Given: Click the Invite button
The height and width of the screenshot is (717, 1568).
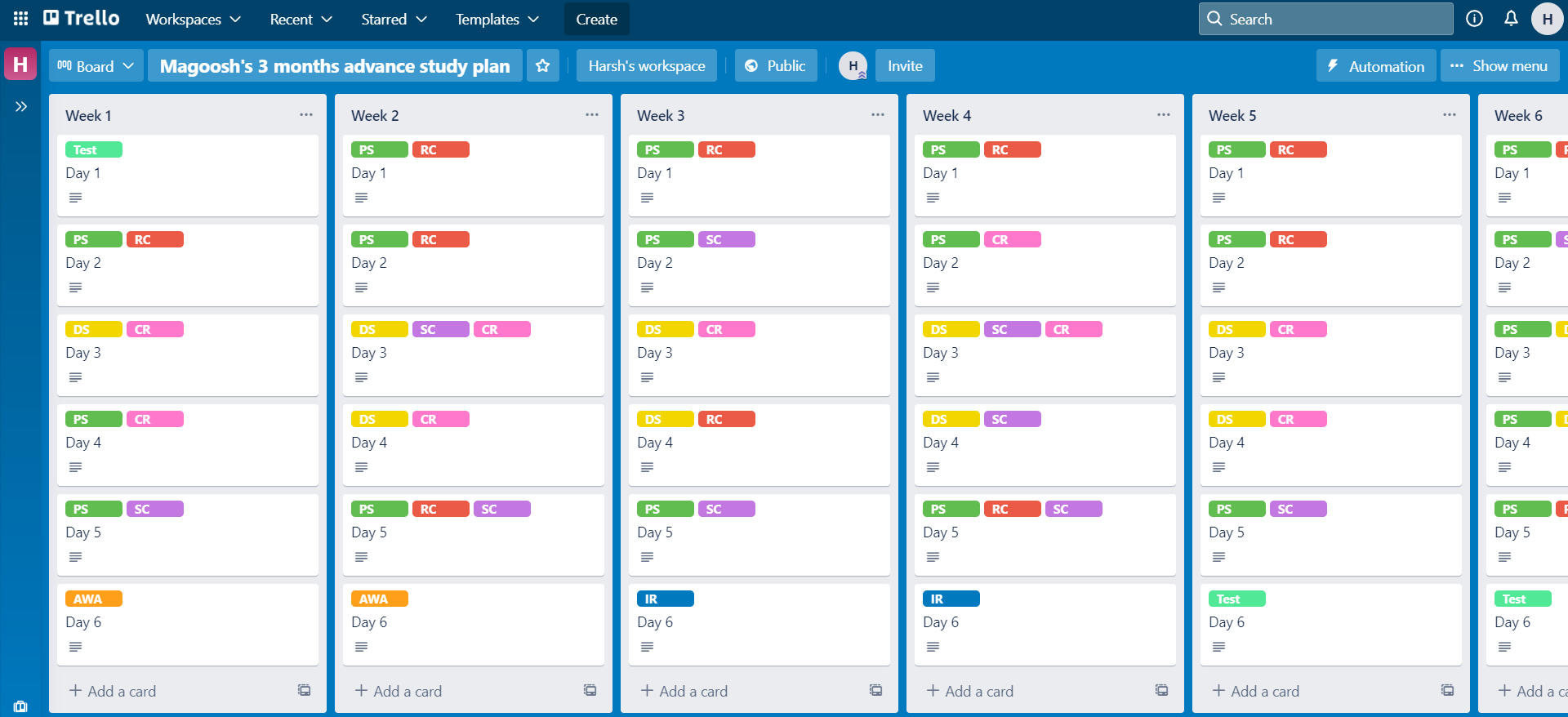Looking at the screenshot, I should 905,66.
